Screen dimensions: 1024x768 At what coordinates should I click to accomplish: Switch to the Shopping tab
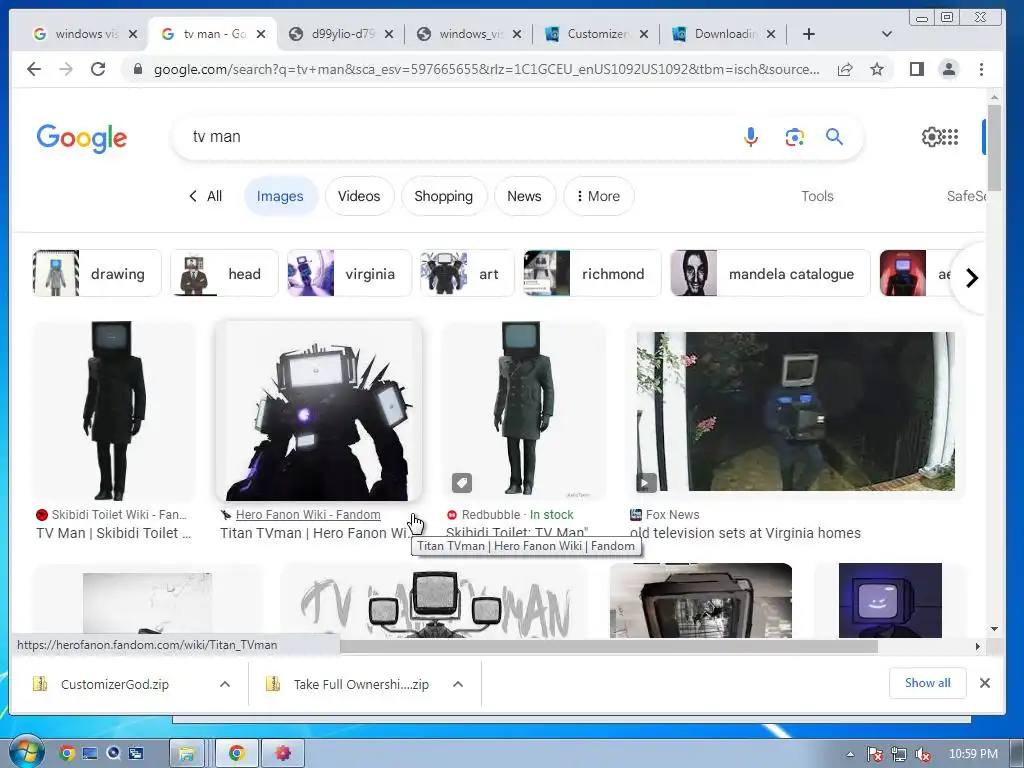[x=443, y=196]
